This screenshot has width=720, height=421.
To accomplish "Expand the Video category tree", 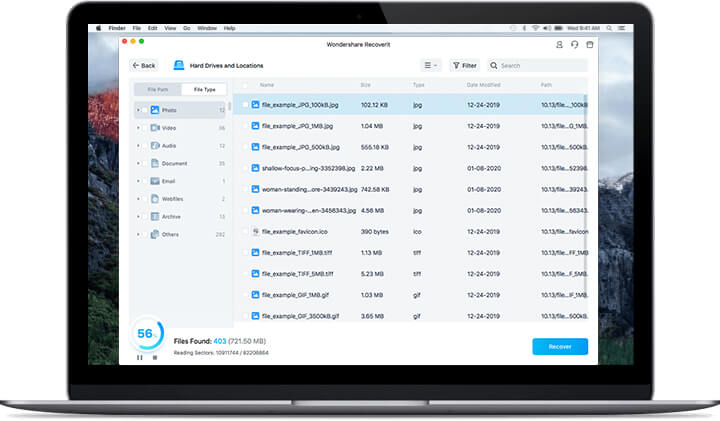I will point(138,128).
